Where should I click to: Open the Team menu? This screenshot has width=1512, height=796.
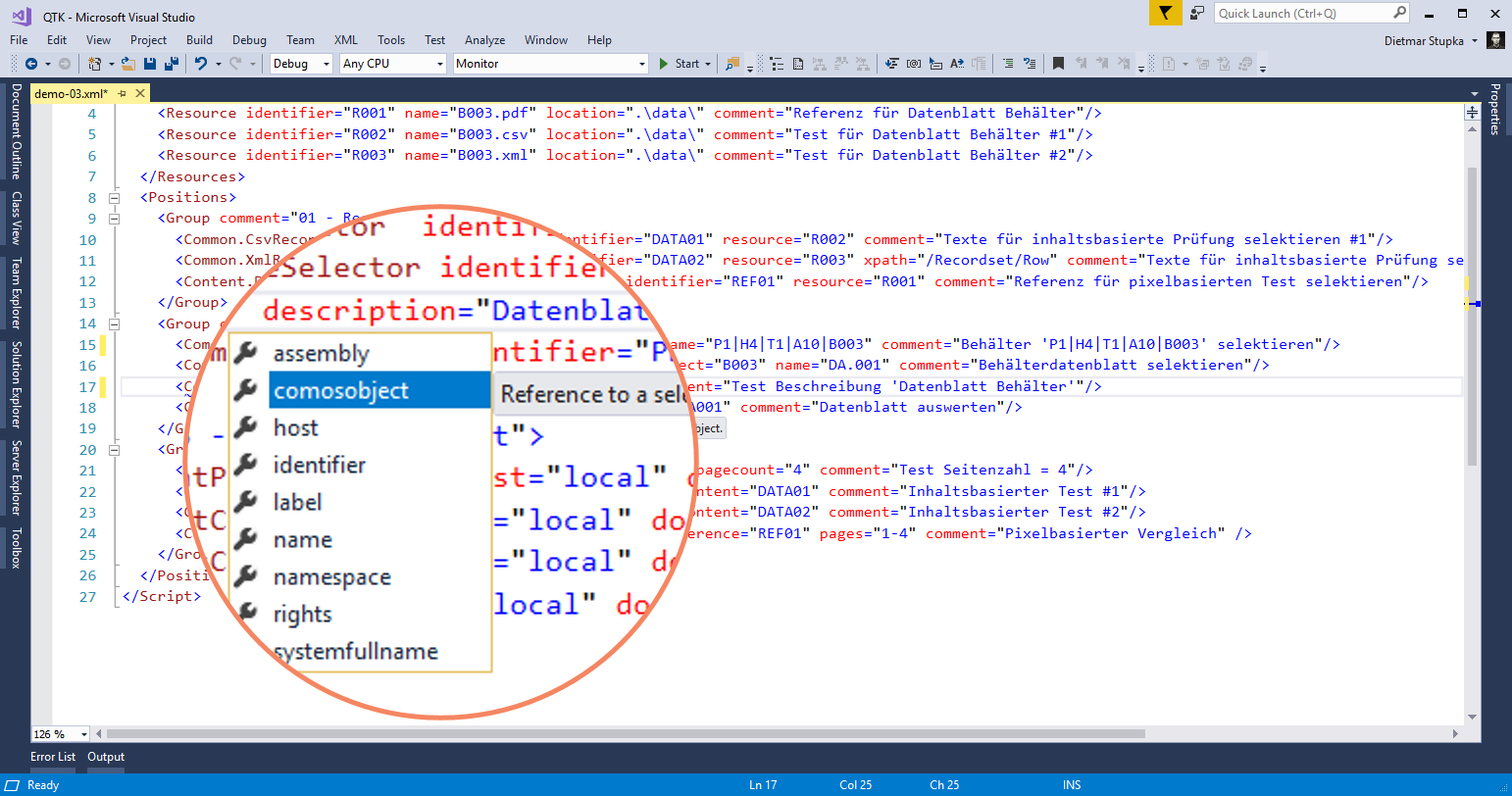pyautogui.click(x=301, y=40)
